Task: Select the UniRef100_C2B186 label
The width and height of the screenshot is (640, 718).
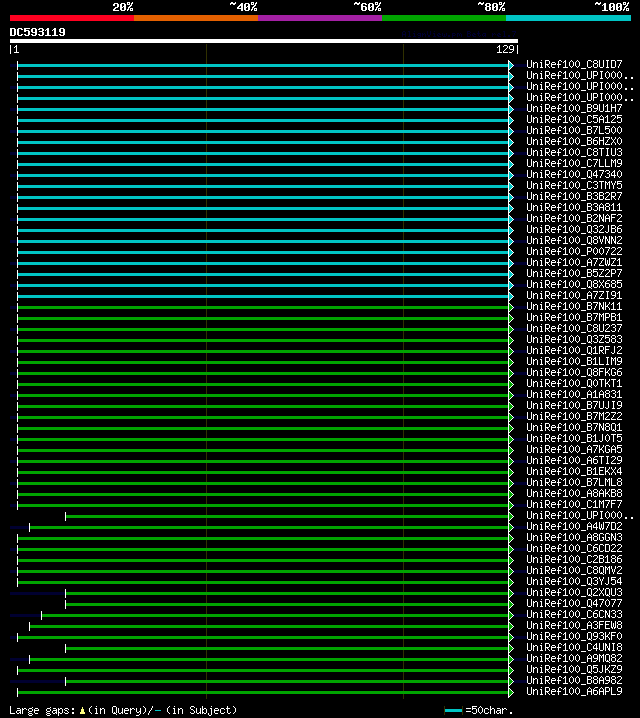Action: point(574,559)
